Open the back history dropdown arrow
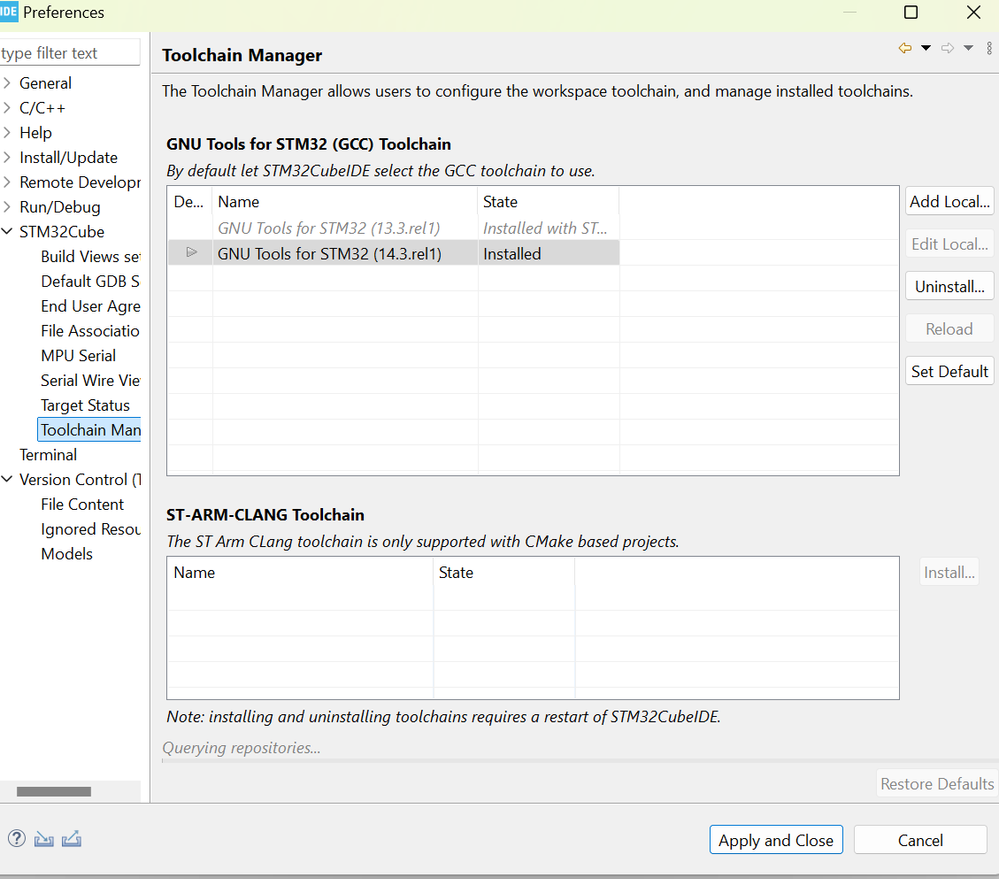This screenshot has height=879, width=999. 926,48
